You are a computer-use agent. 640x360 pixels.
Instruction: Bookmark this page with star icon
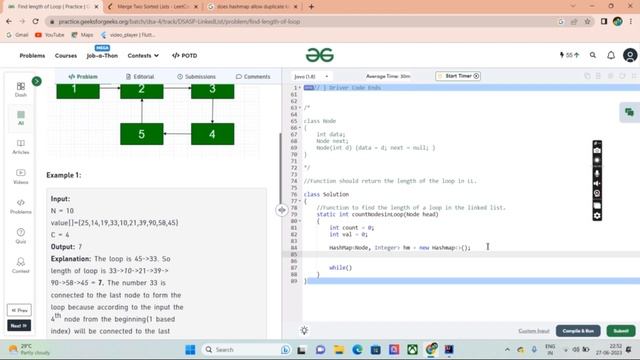click(x=587, y=21)
